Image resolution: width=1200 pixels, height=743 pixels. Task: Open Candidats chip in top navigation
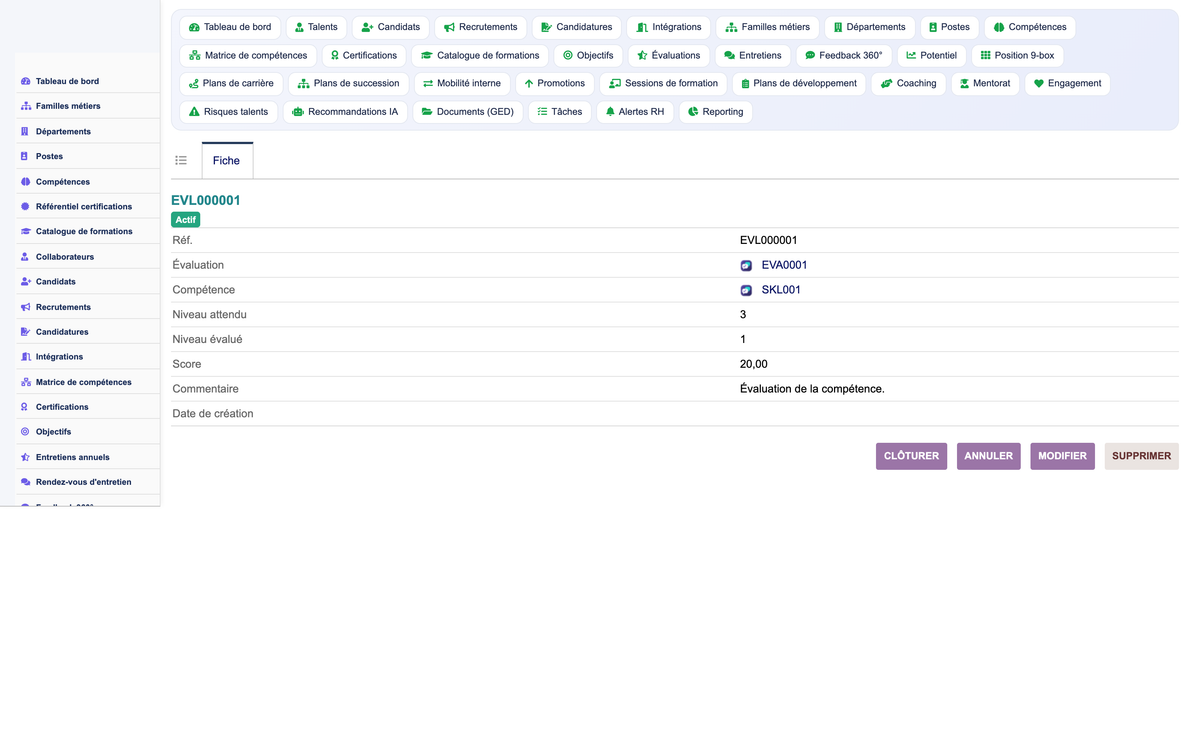(391, 27)
